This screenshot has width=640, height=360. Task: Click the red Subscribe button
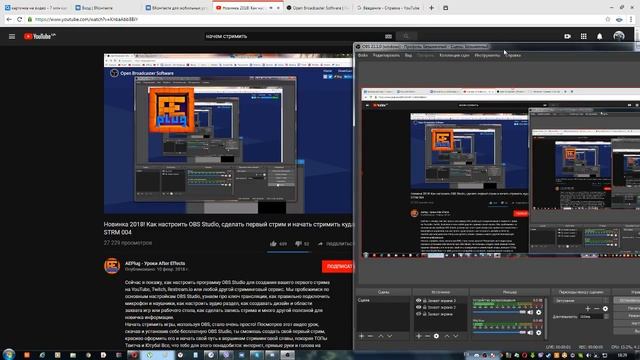click(338, 266)
